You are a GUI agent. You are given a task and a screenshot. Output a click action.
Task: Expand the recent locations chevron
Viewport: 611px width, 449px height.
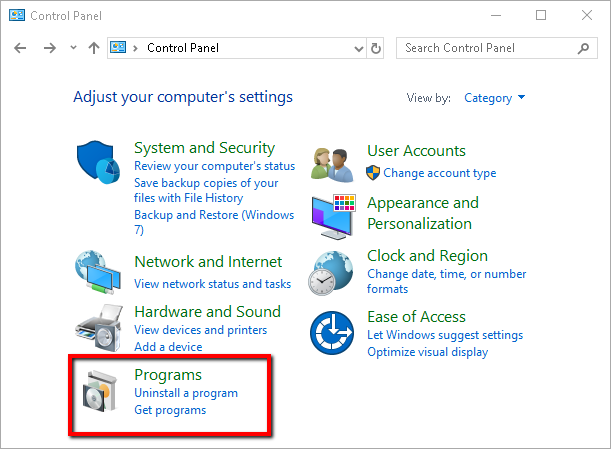click(73, 48)
